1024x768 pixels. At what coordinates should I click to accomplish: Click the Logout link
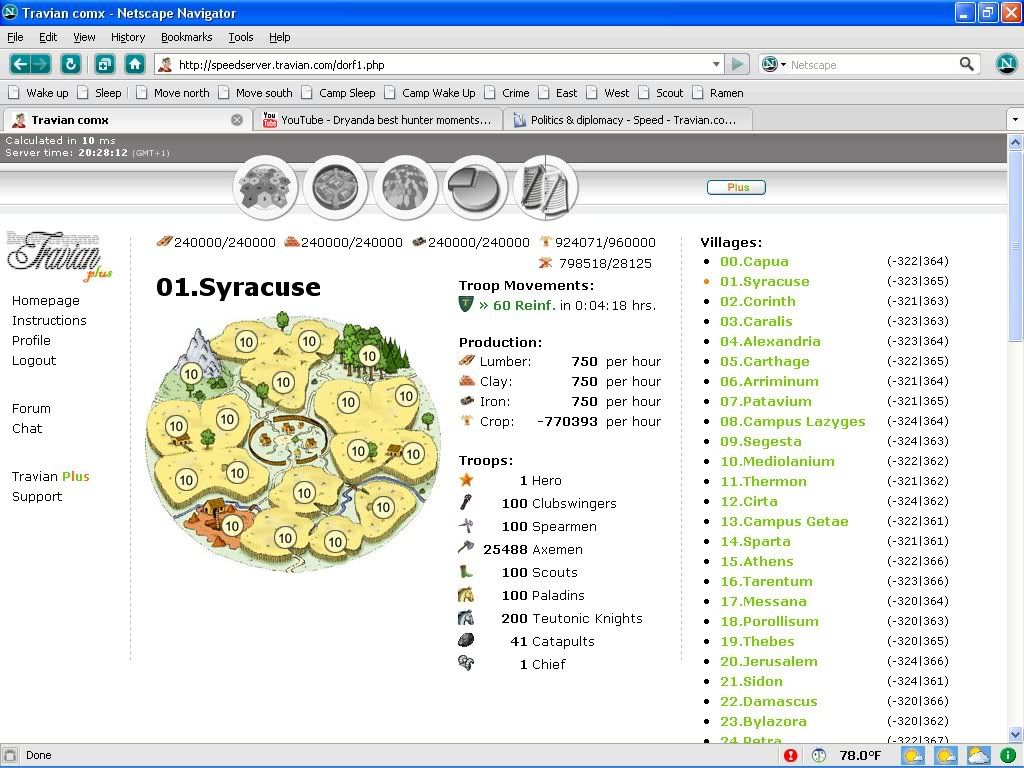(x=34, y=360)
